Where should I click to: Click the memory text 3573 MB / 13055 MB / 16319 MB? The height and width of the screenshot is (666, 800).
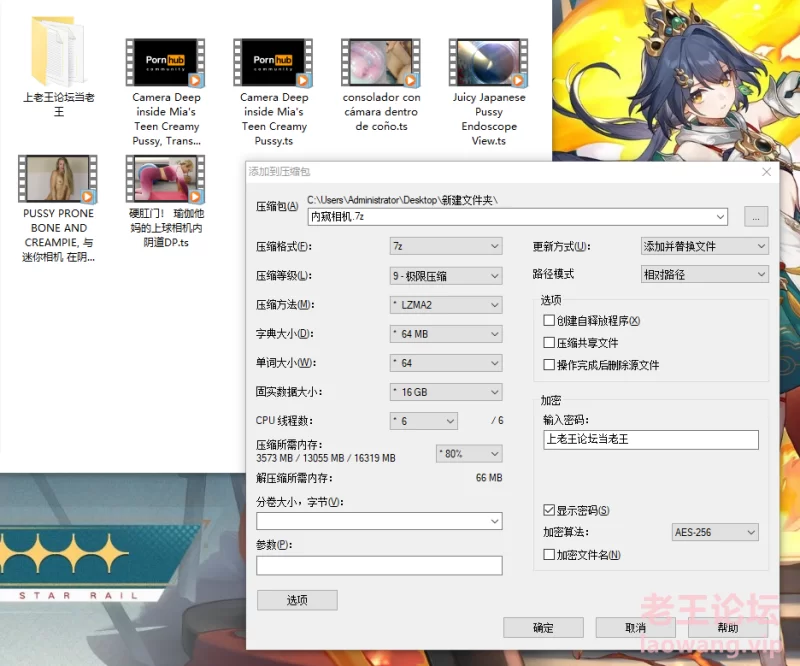[x=326, y=458]
